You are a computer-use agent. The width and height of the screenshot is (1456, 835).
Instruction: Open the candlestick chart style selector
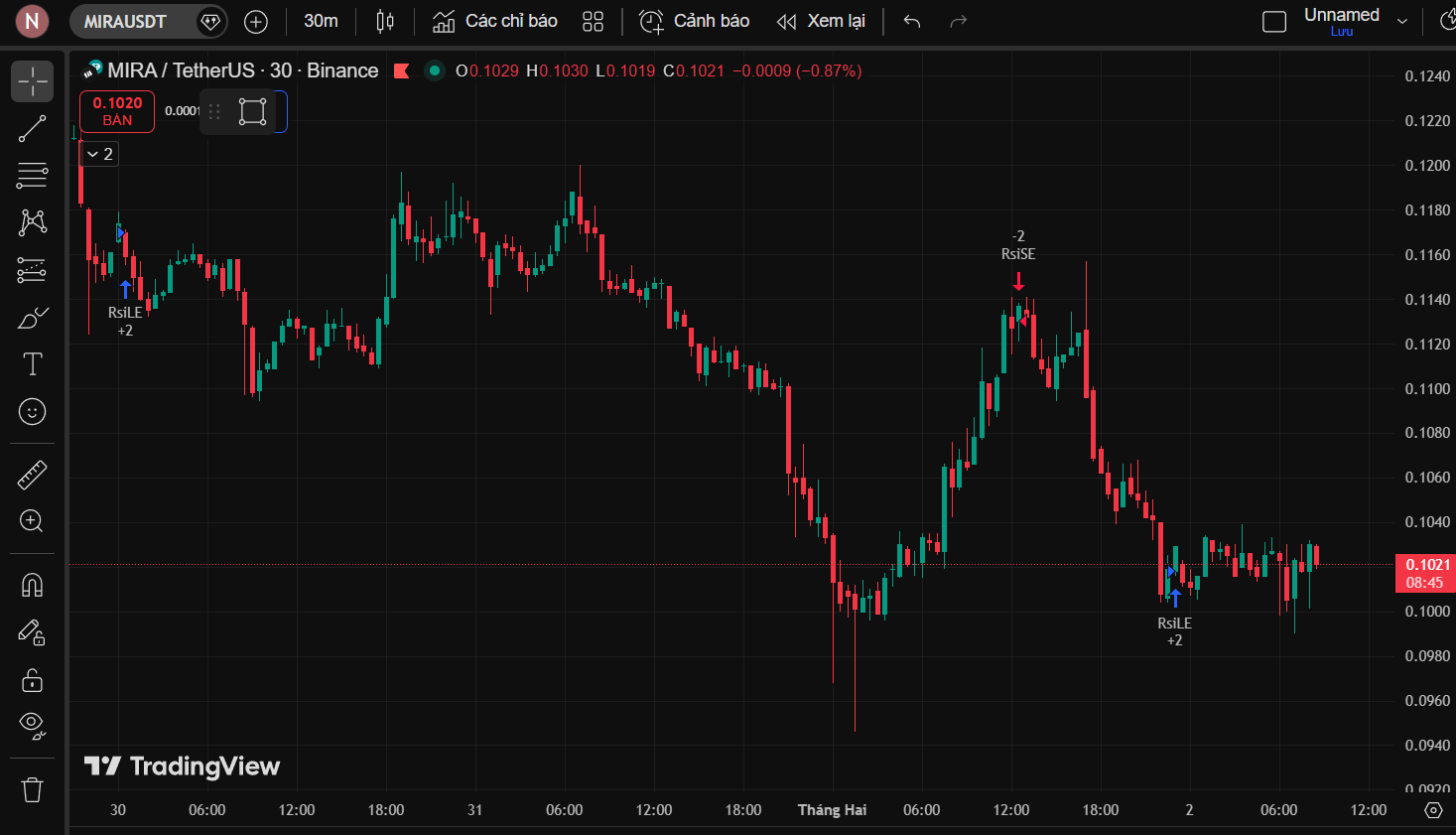click(385, 21)
